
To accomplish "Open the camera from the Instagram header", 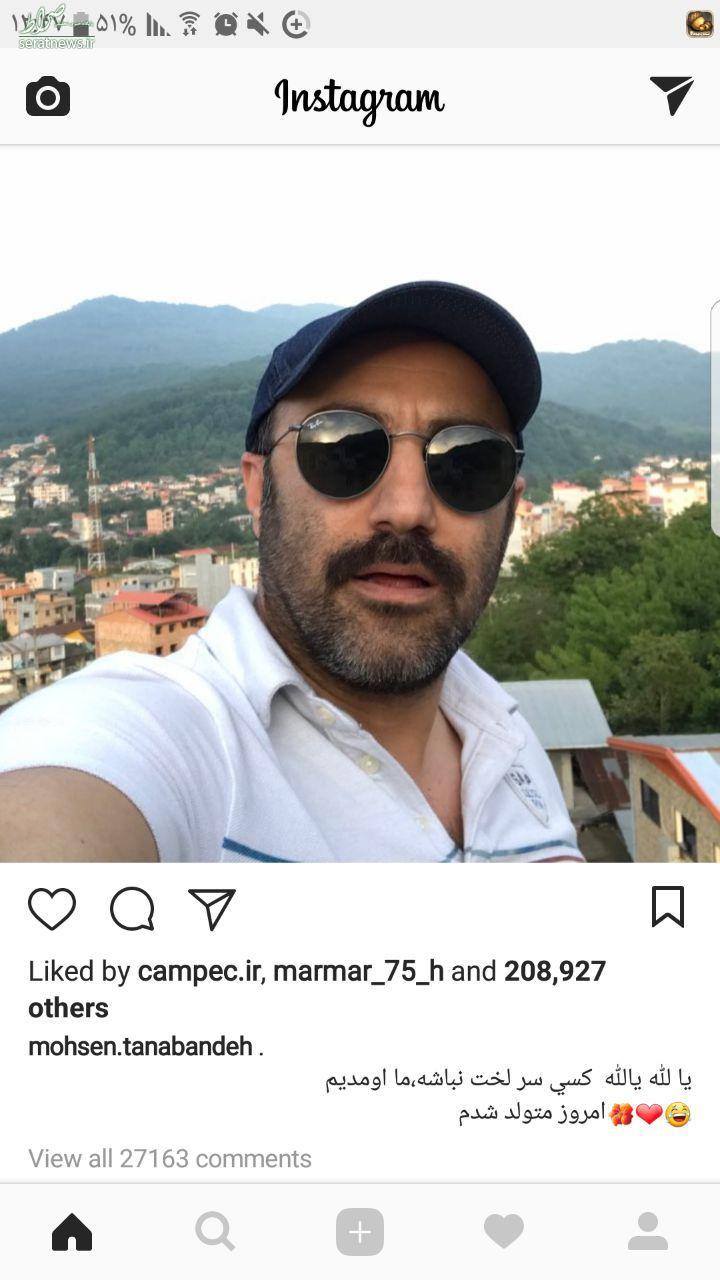I will click(x=48, y=97).
